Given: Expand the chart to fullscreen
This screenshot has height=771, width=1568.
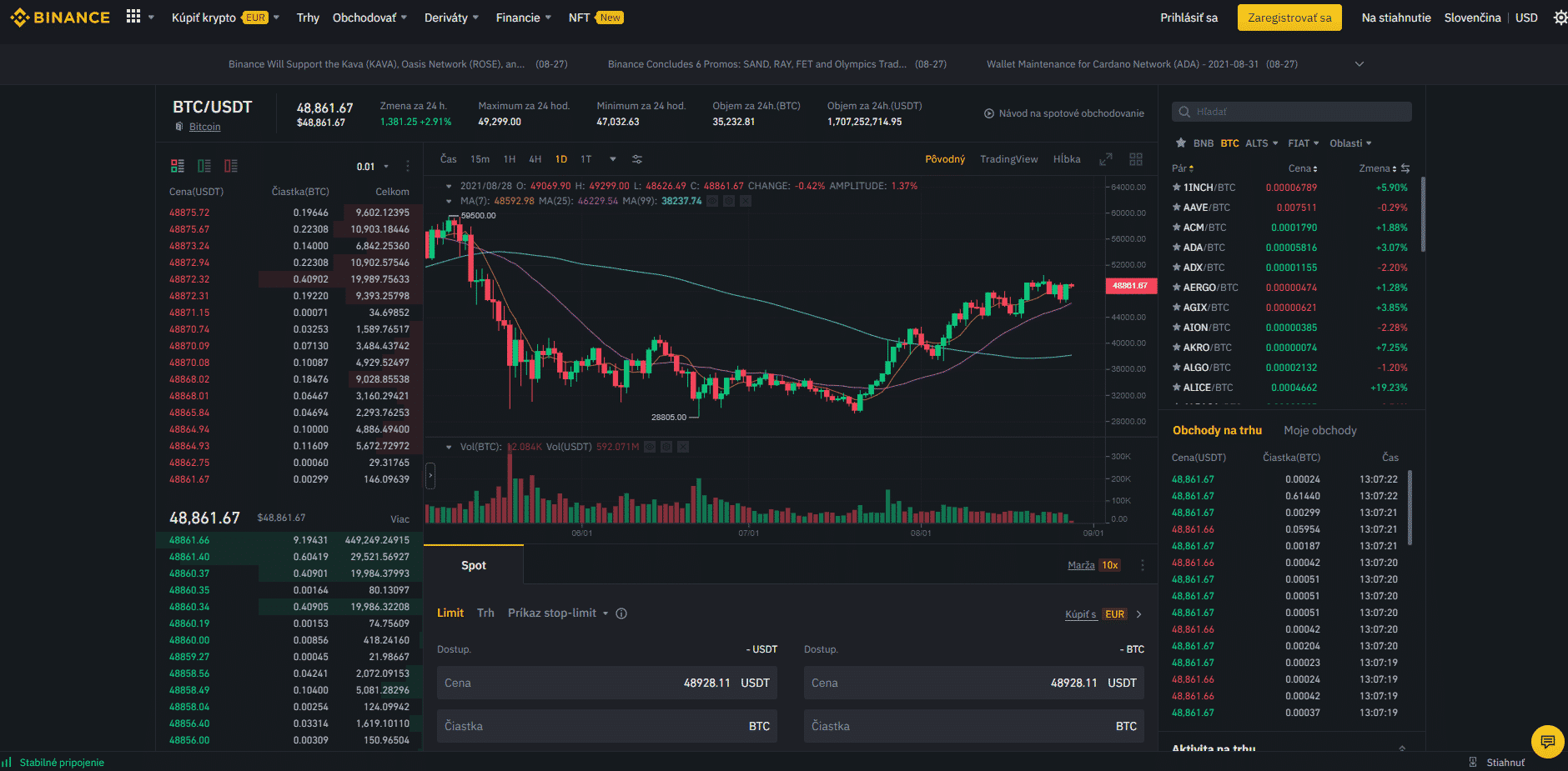Looking at the screenshot, I should (1106, 159).
